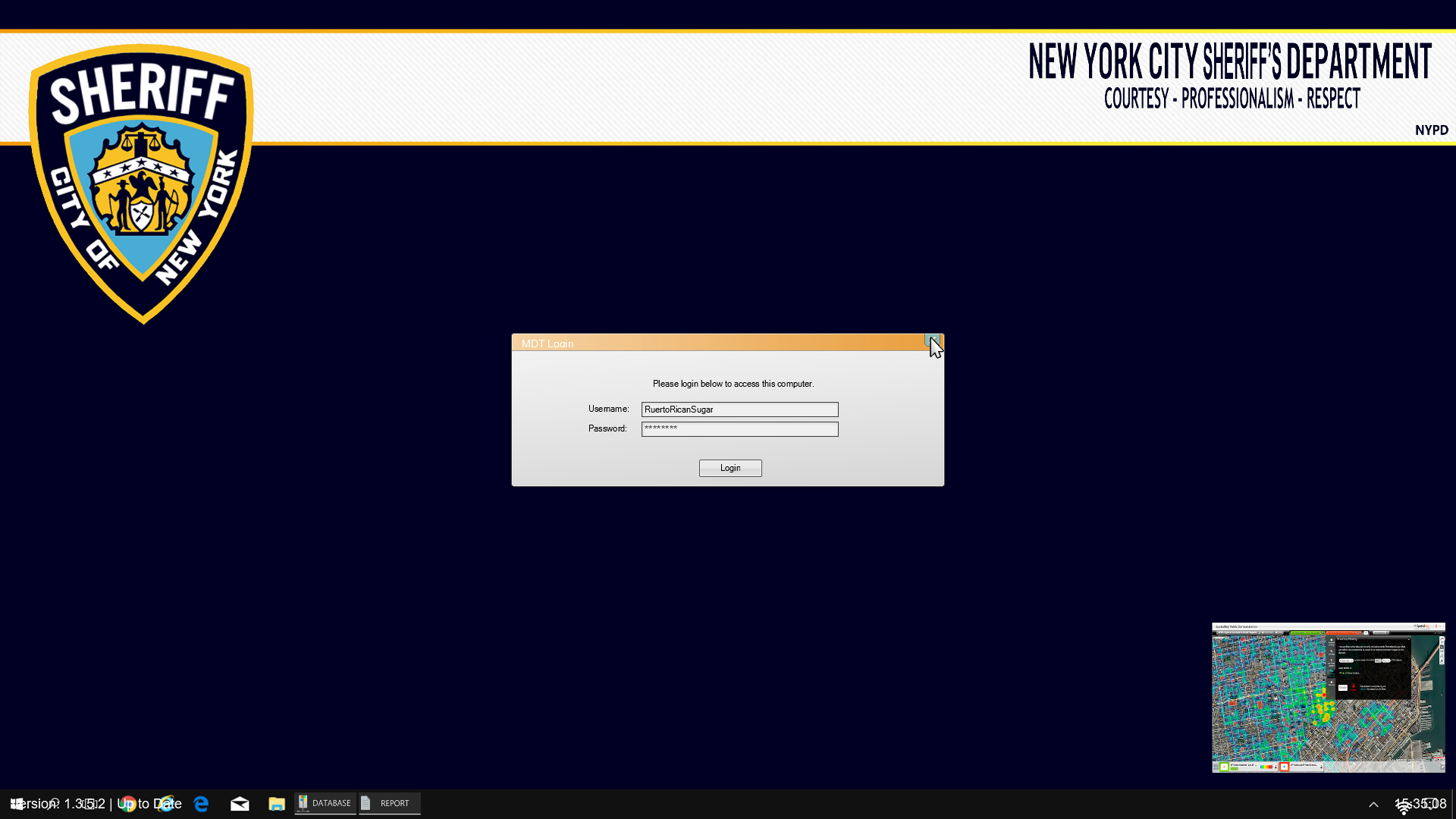
Task: Switch to the DATABASE taskbar item
Action: pyautogui.click(x=325, y=803)
